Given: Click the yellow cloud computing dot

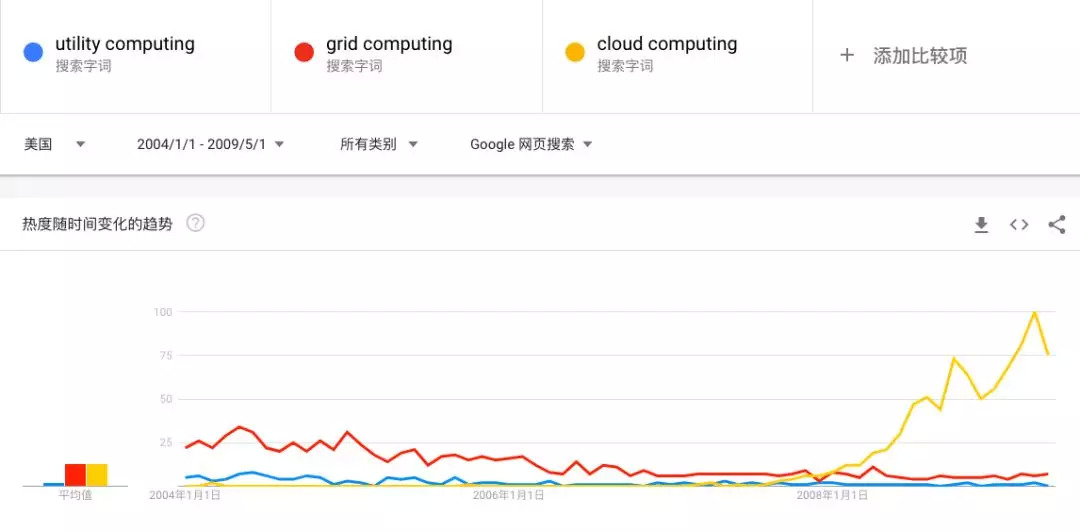Looking at the screenshot, I should (x=575, y=53).
